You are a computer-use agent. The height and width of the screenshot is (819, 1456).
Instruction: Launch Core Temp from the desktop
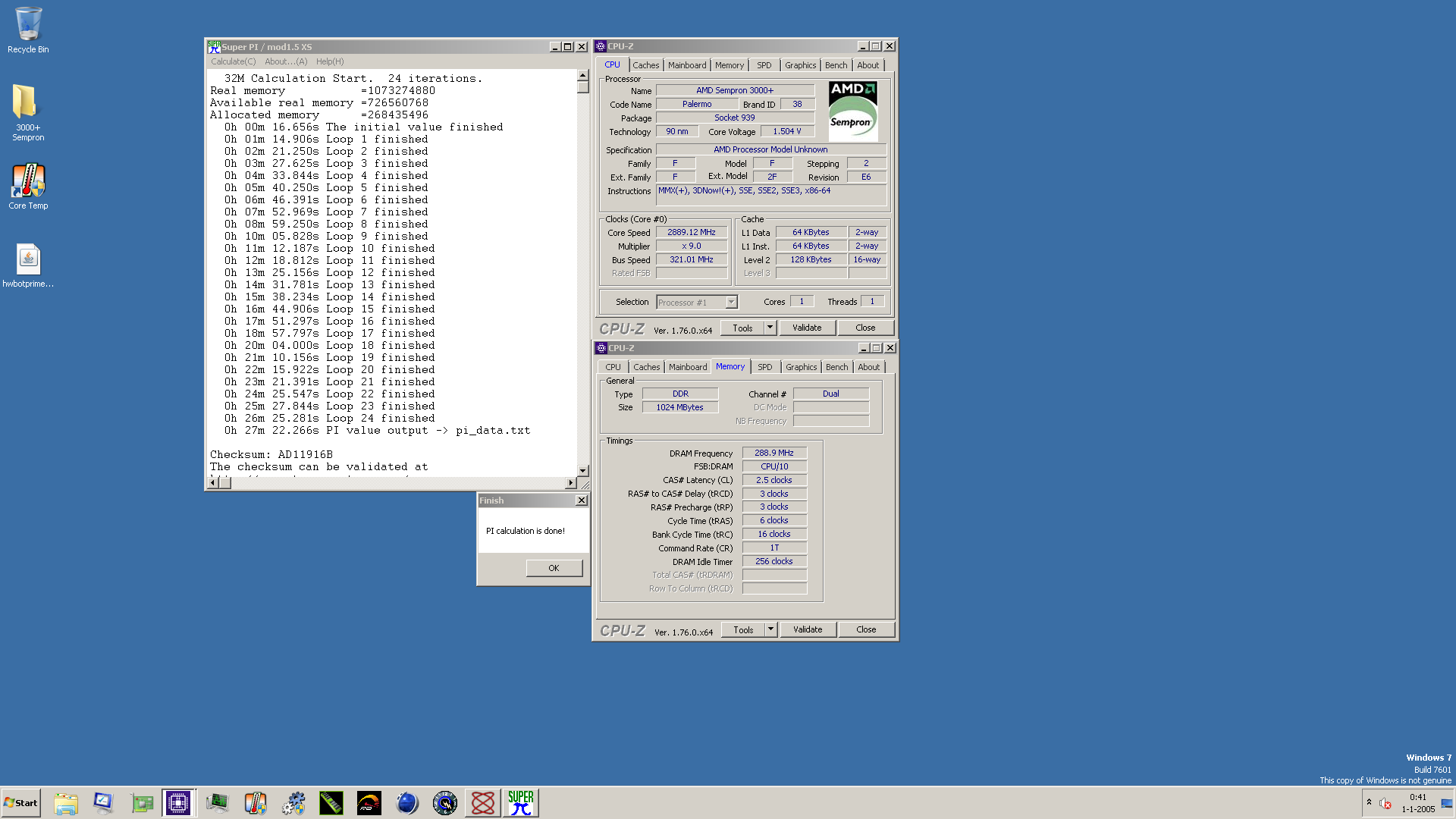click(28, 187)
